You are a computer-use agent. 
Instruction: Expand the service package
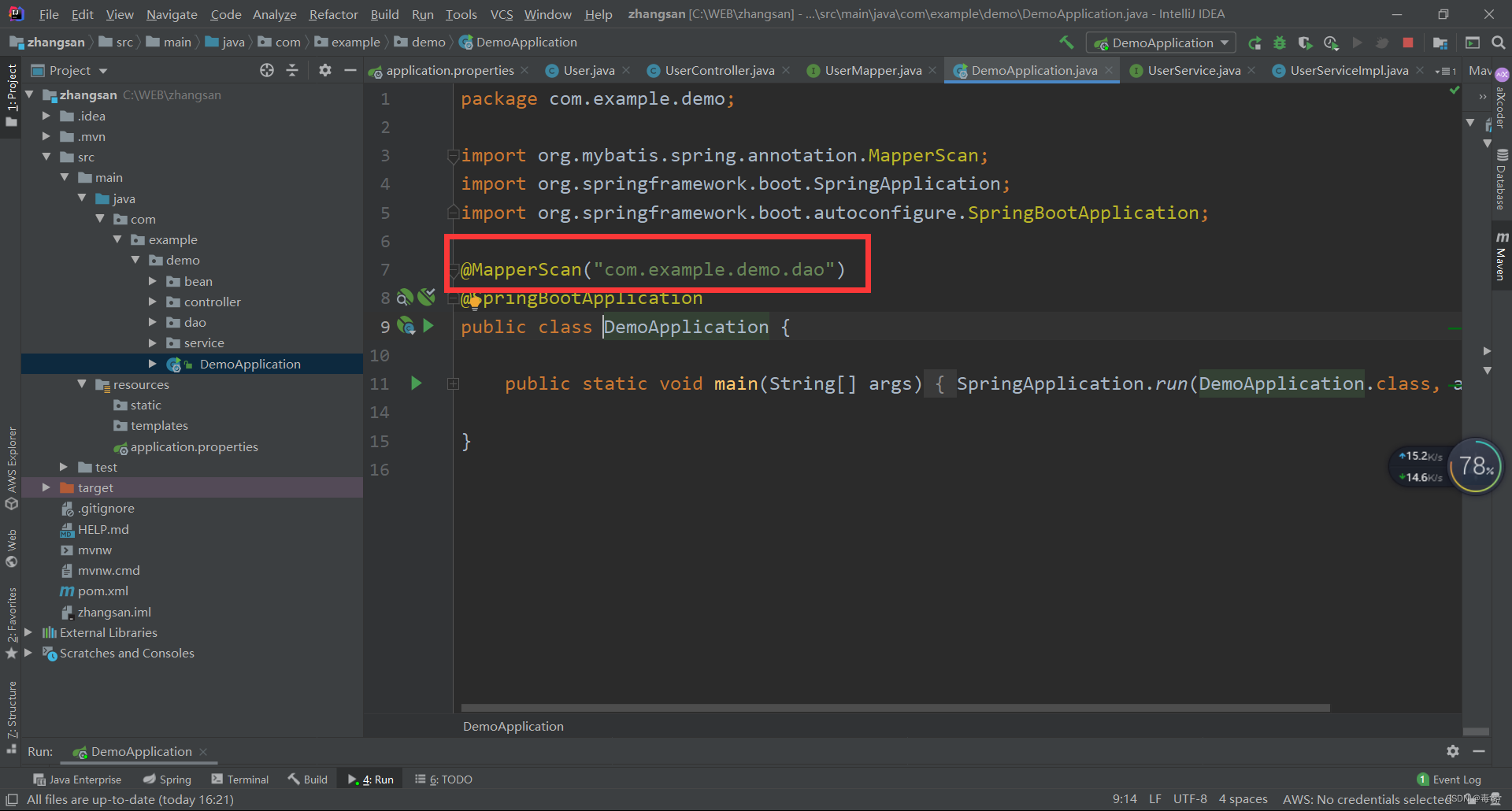click(153, 343)
